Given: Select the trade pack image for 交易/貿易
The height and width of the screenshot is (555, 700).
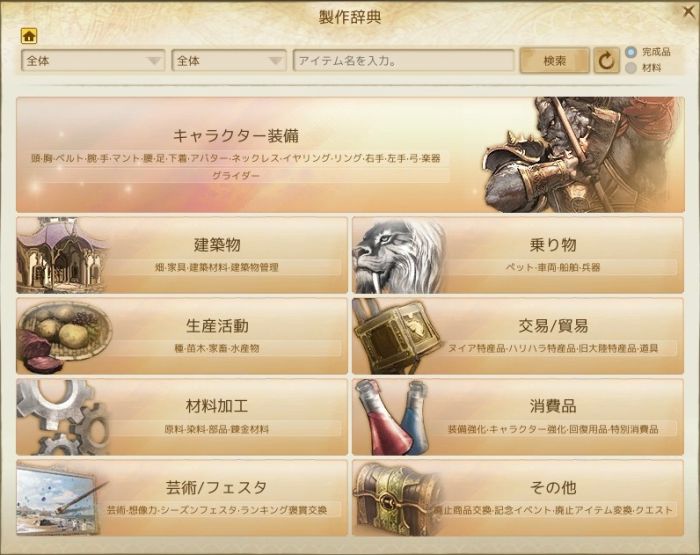Looking at the screenshot, I should 398,336.
